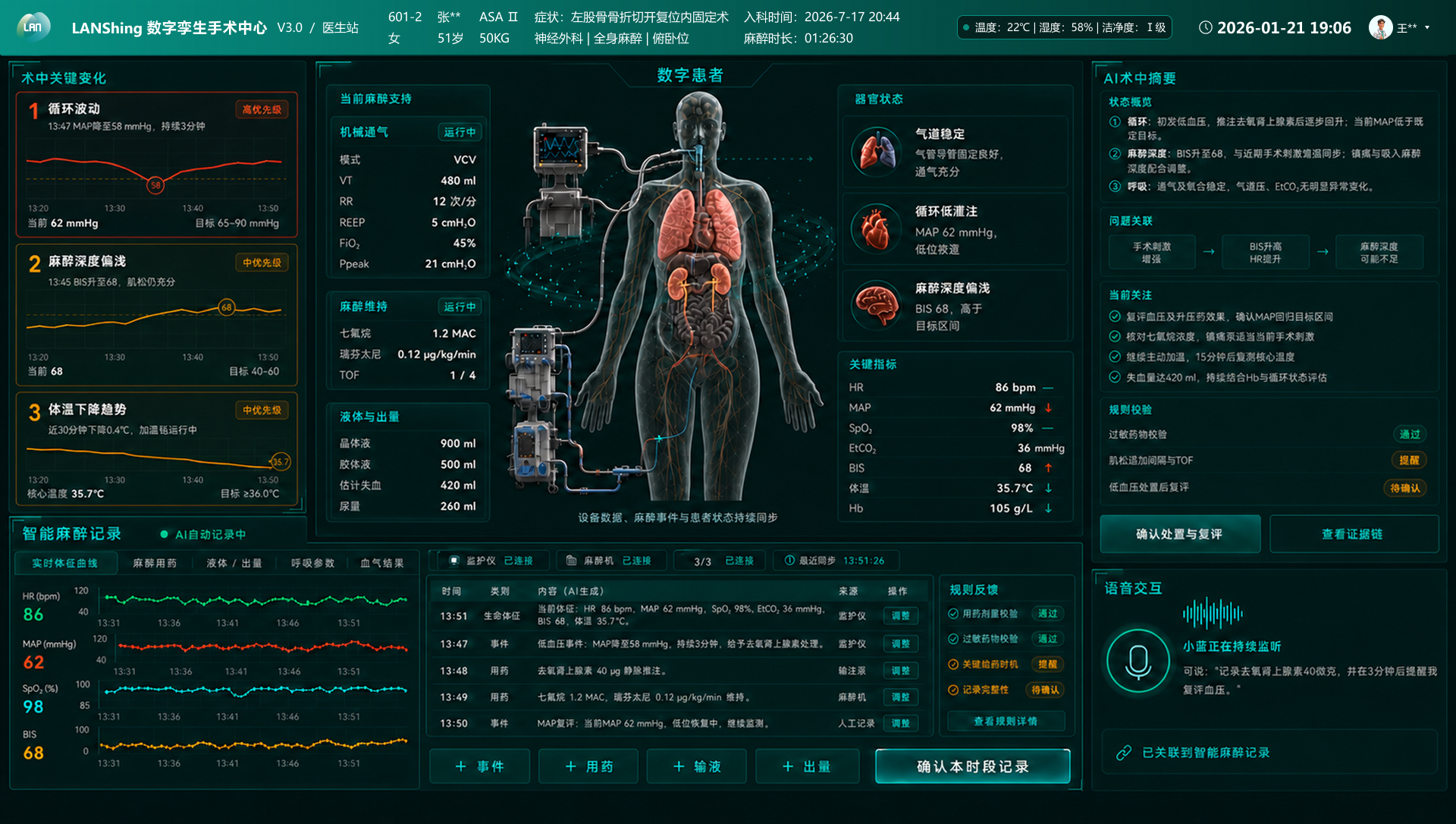Open the user avatar profile picture
The width and height of the screenshot is (1456, 824).
[1380, 27]
